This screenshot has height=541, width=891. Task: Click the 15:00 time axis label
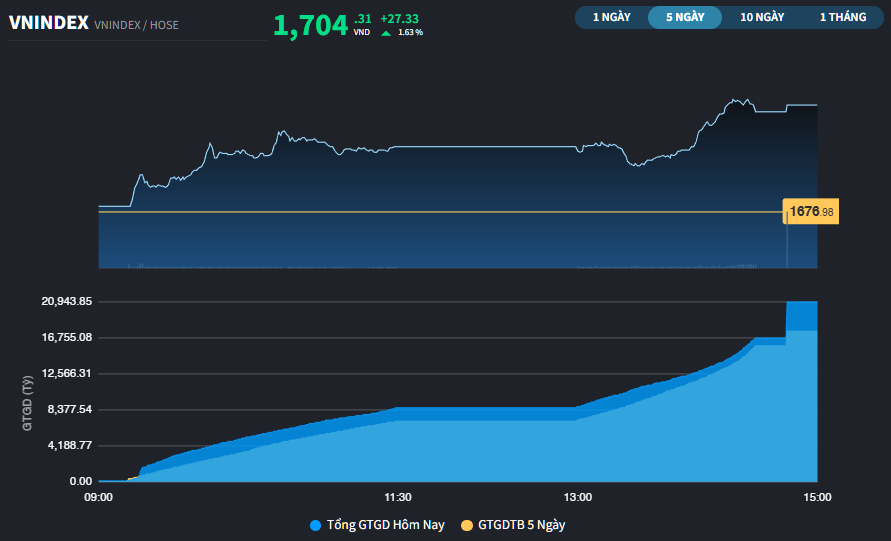pos(816,497)
